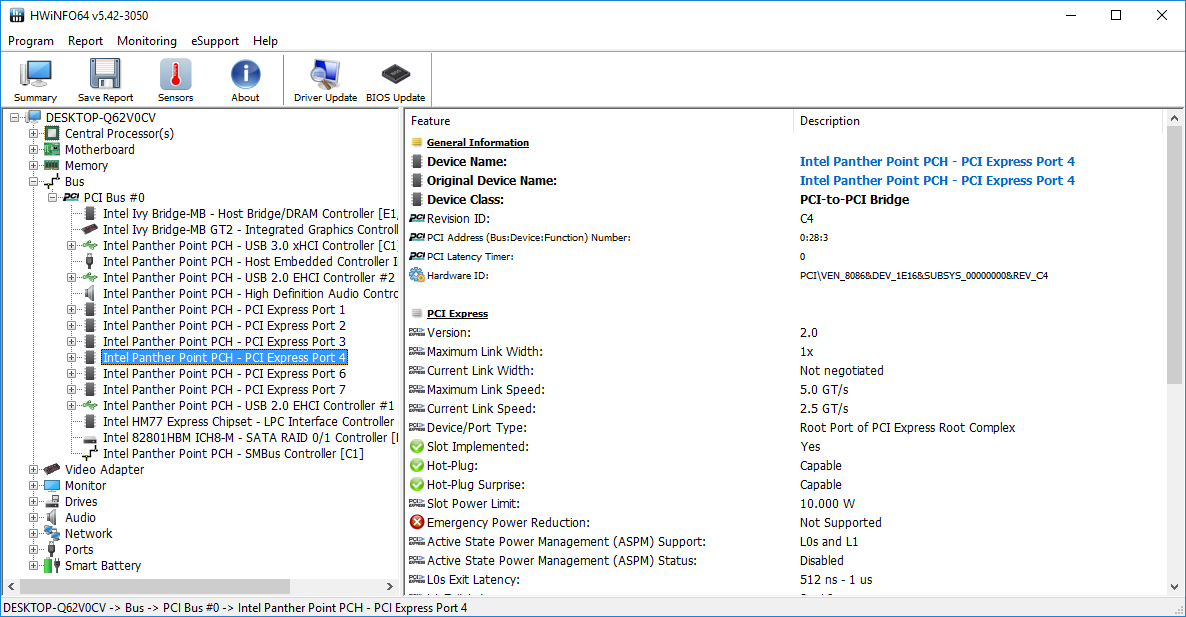
Task: Expand the Video Adapter node
Action: click(33, 470)
